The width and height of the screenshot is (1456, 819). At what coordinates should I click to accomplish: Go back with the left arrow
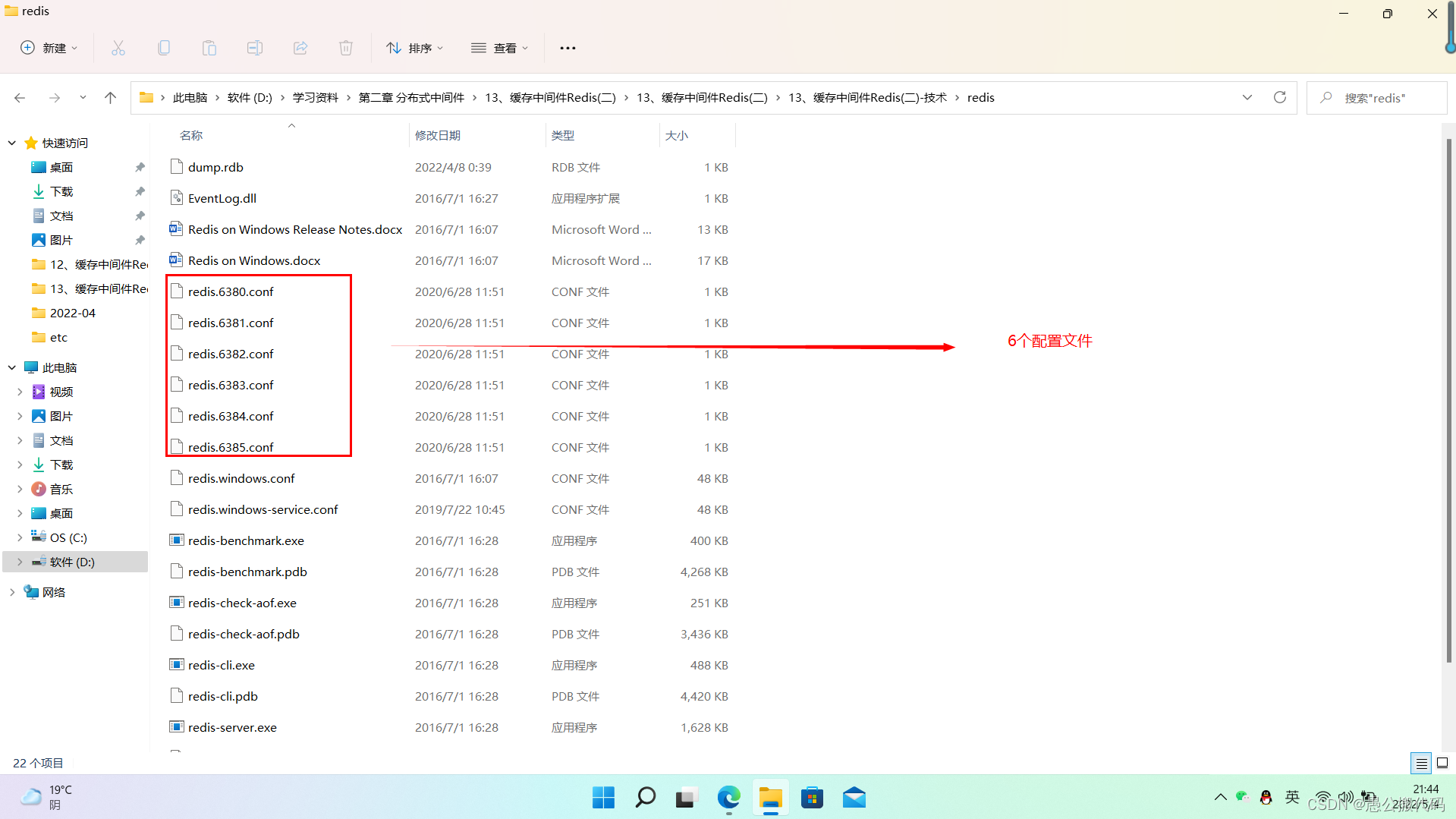20,98
